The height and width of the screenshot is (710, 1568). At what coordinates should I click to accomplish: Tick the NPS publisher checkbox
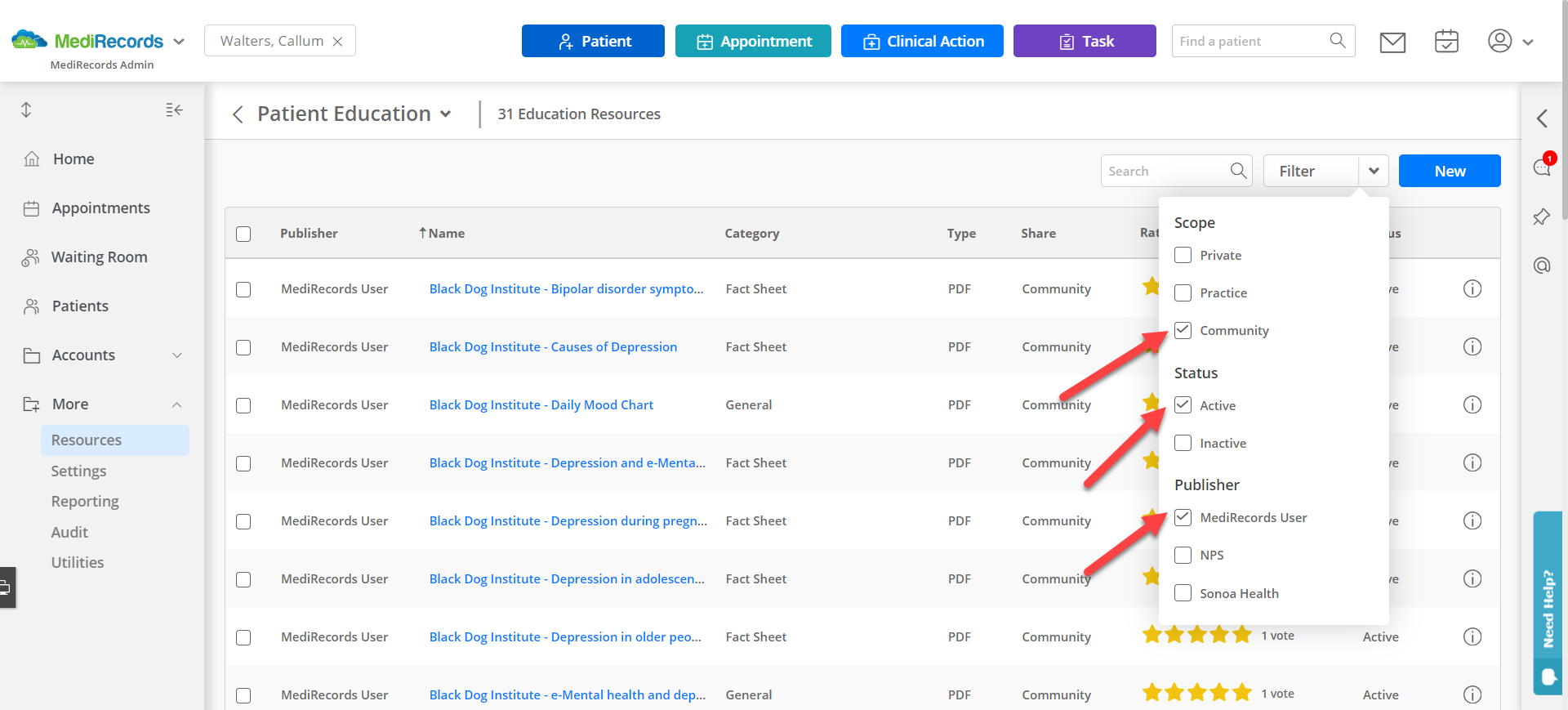[1183, 555]
